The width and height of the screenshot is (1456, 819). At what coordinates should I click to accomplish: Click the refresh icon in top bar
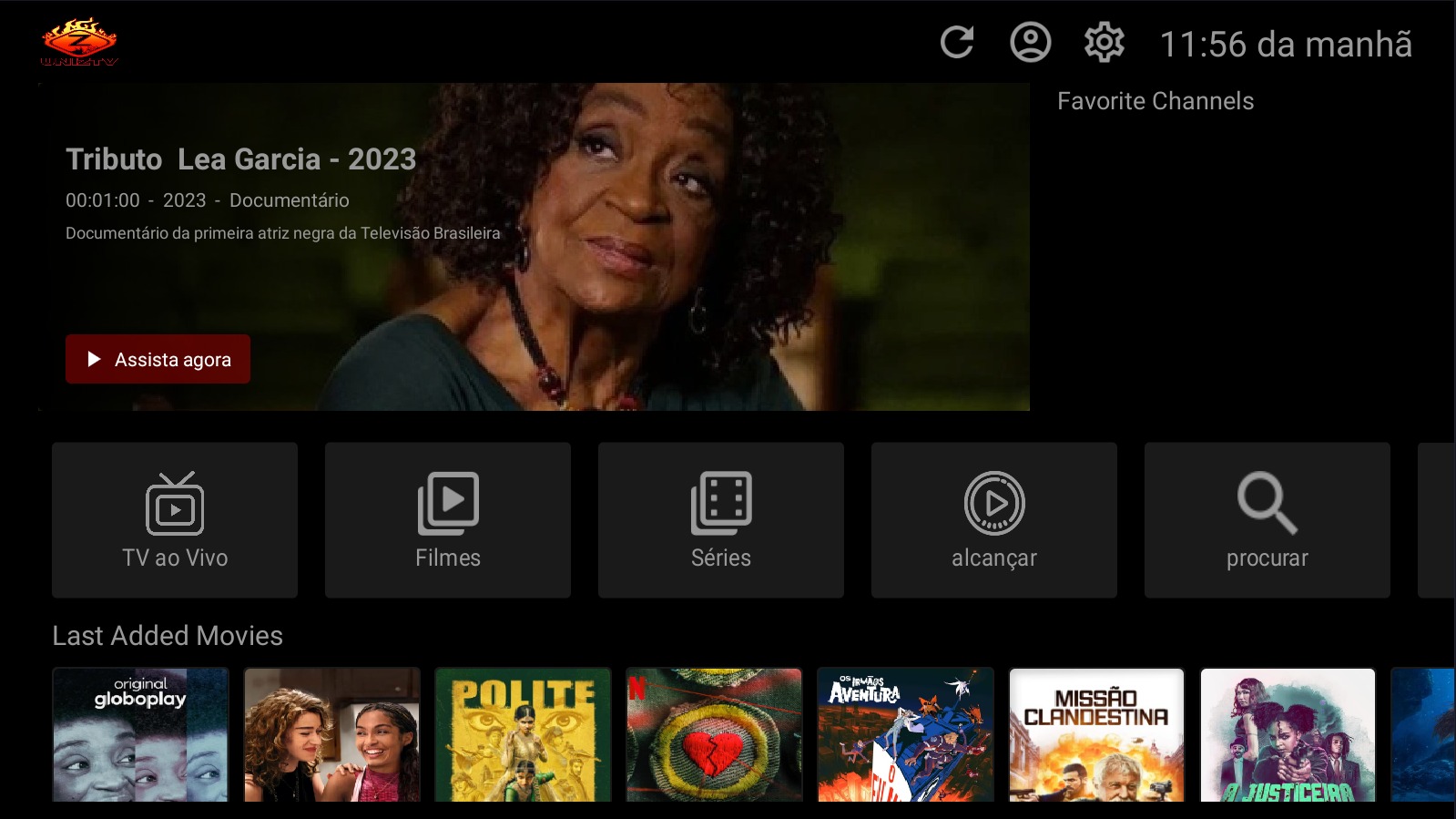[x=957, y=43]
